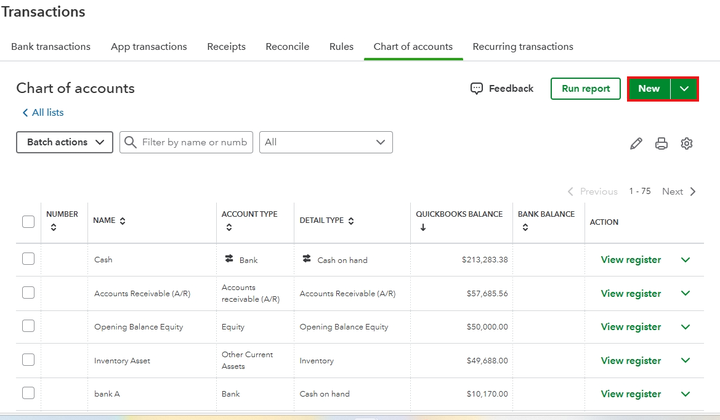Viewport: 720px width, 420px height.
Task: Sort by the Detail Type column arrows
Action: point(351,221)
